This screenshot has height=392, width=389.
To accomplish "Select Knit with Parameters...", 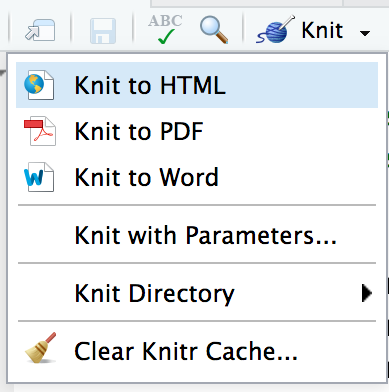I will pos(197,235).
